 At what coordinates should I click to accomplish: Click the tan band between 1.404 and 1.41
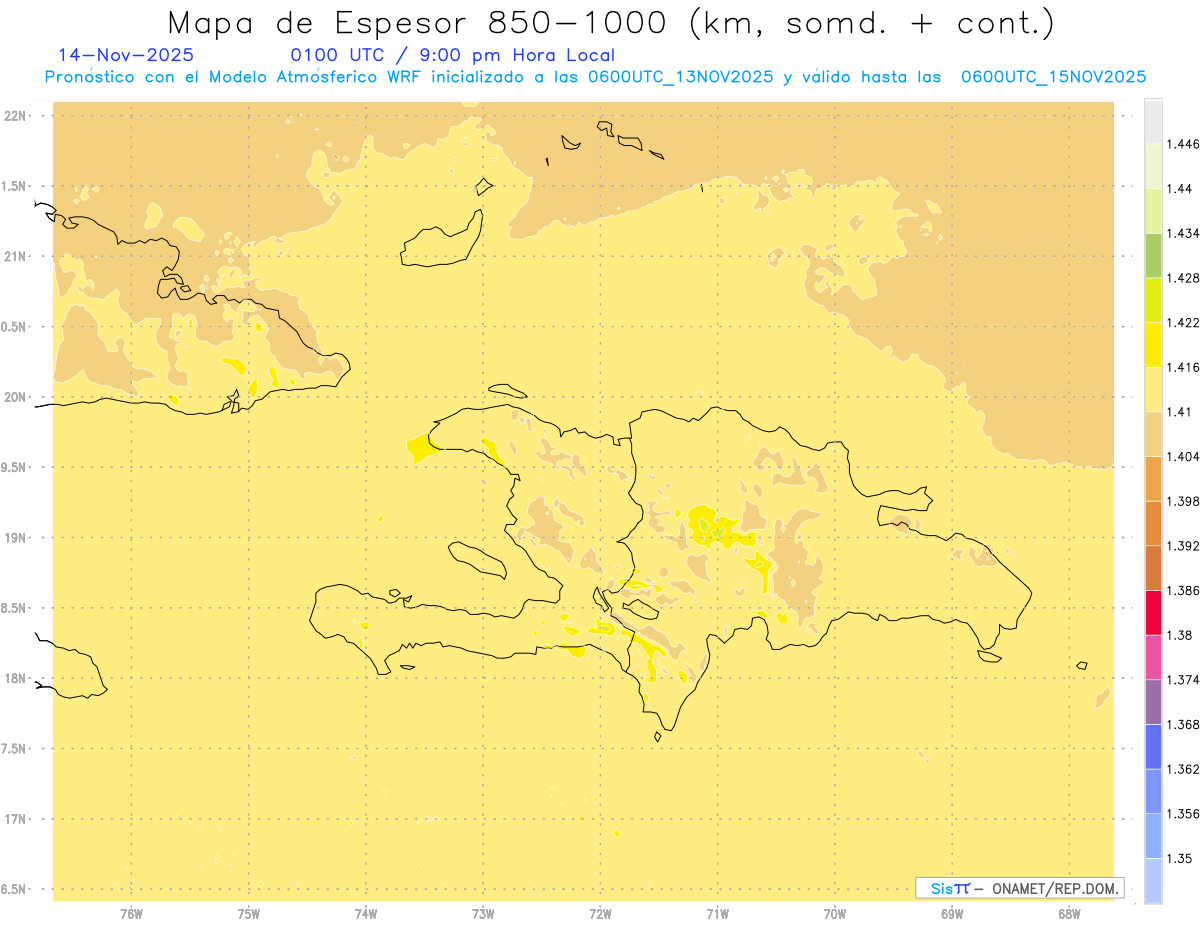click(1153, 433)
